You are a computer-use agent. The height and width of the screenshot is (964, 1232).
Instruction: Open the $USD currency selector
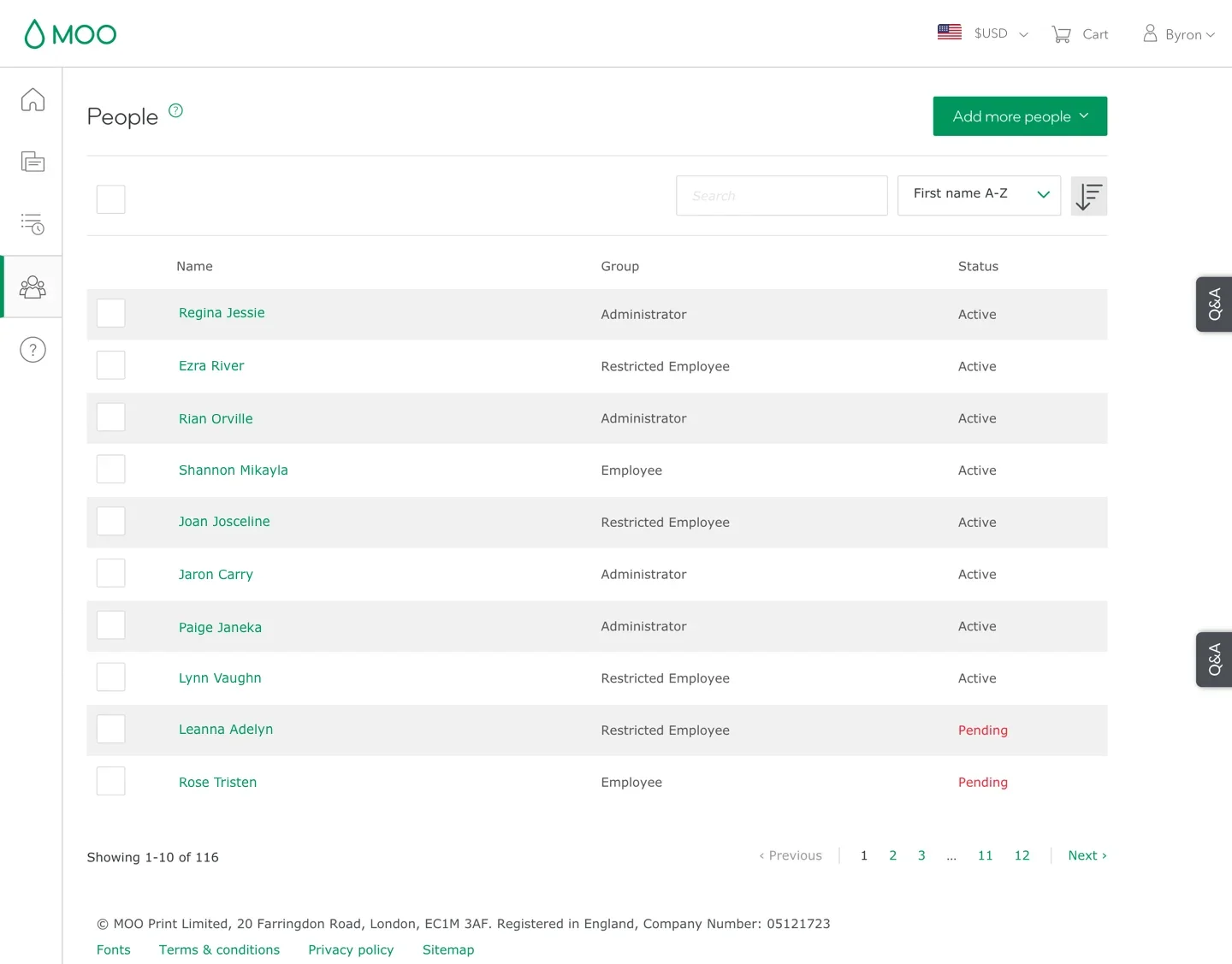coord(983,33)
